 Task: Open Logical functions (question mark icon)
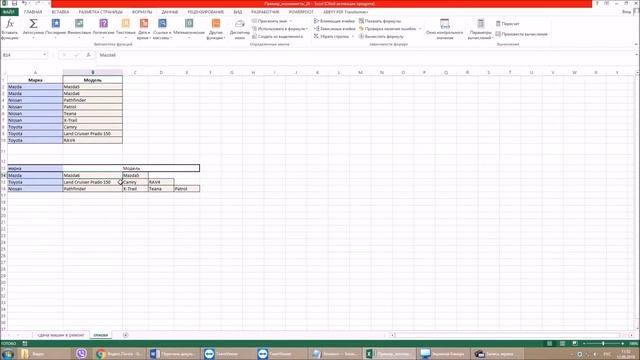[104, 24]
